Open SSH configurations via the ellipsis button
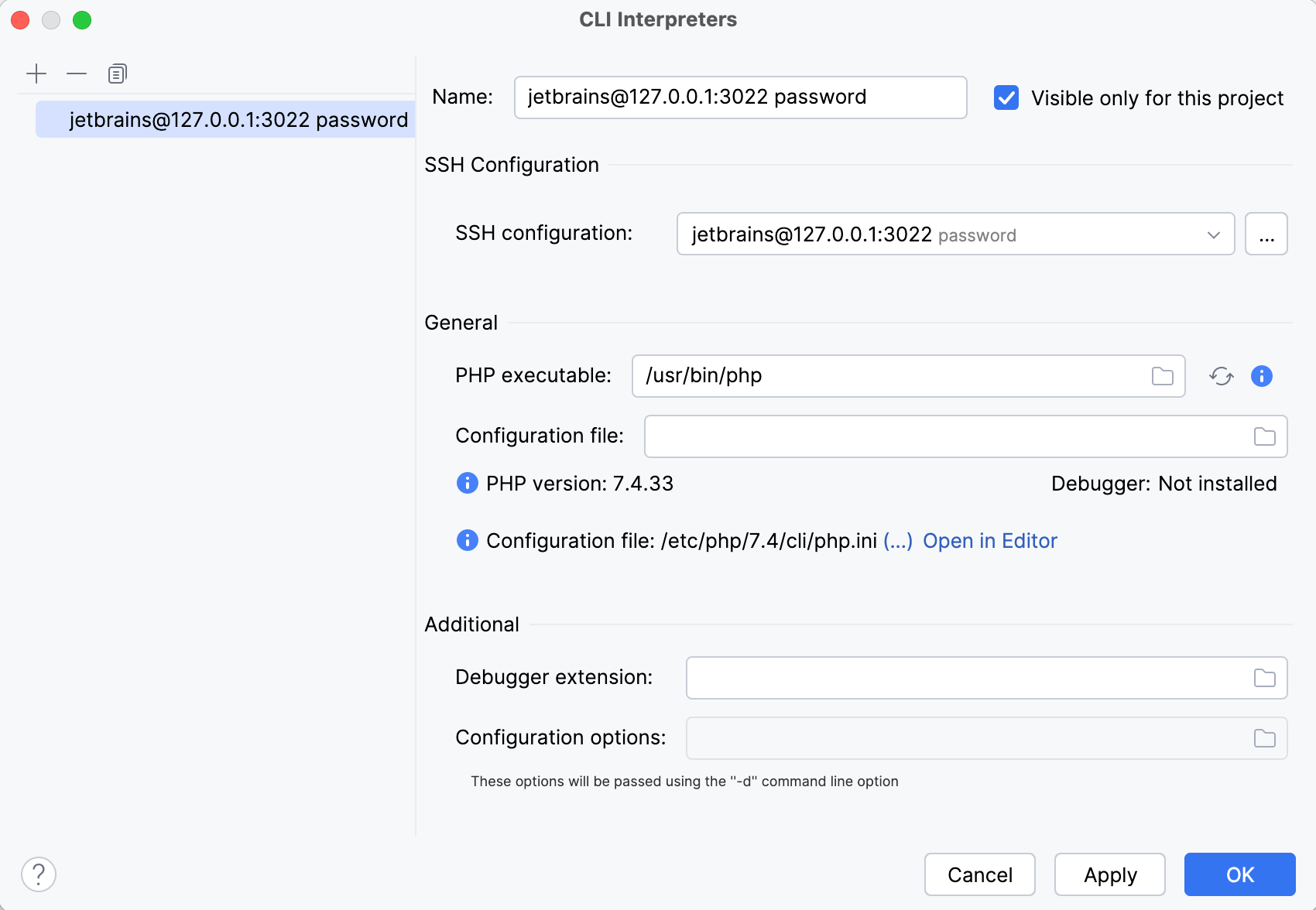Viewport: 1316px width, 910px height. coord(1266,234)
